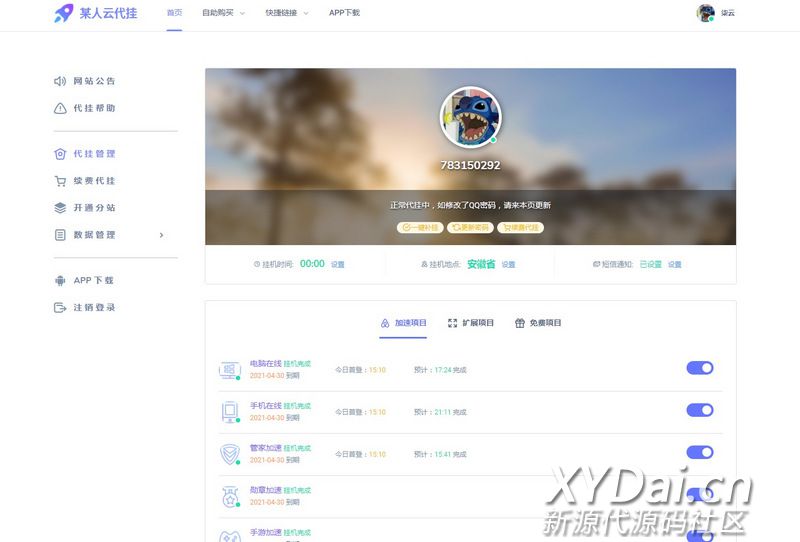Image resolution: width=800 pixels, height=542 pixels.
Task: Click the rocket logo of 某人云代挂
Action: coord(64,13)
